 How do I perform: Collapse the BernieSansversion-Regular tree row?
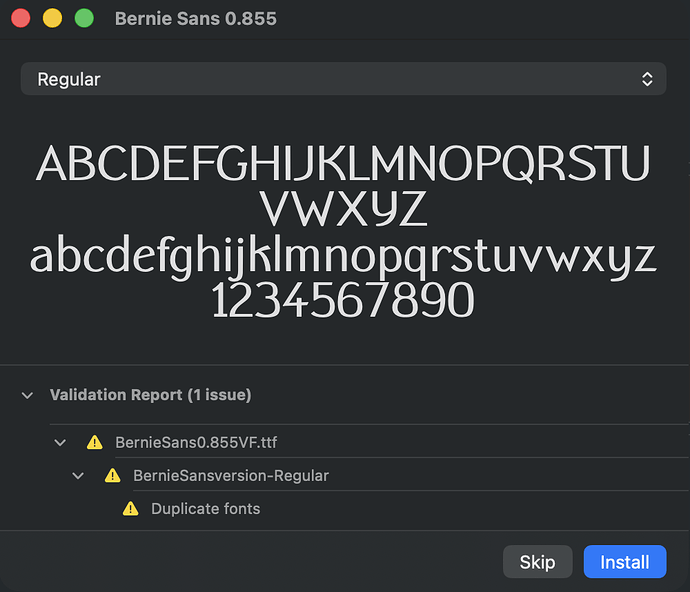[x=79, y=476]
